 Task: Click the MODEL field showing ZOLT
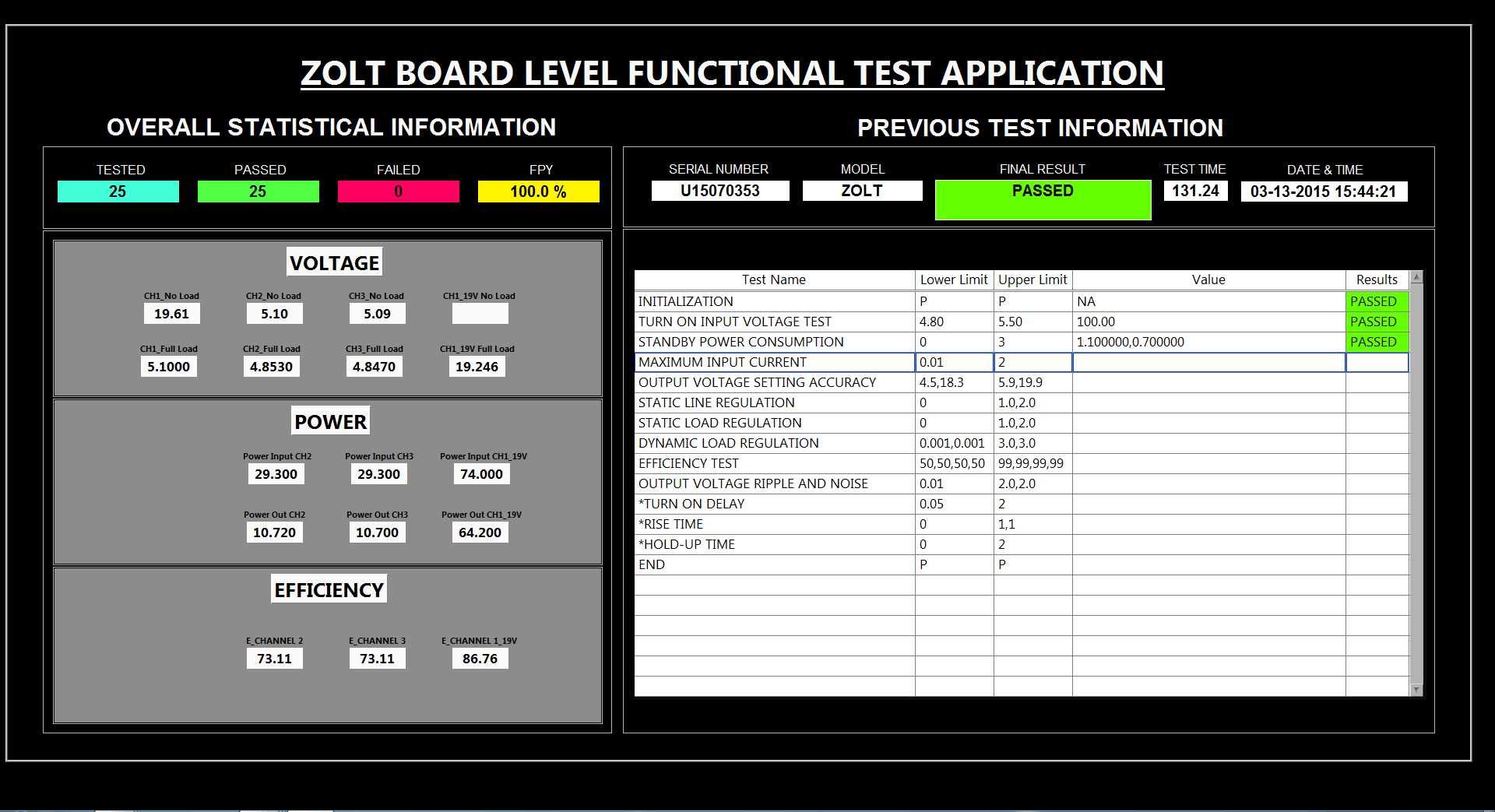[x=863, y=191]
